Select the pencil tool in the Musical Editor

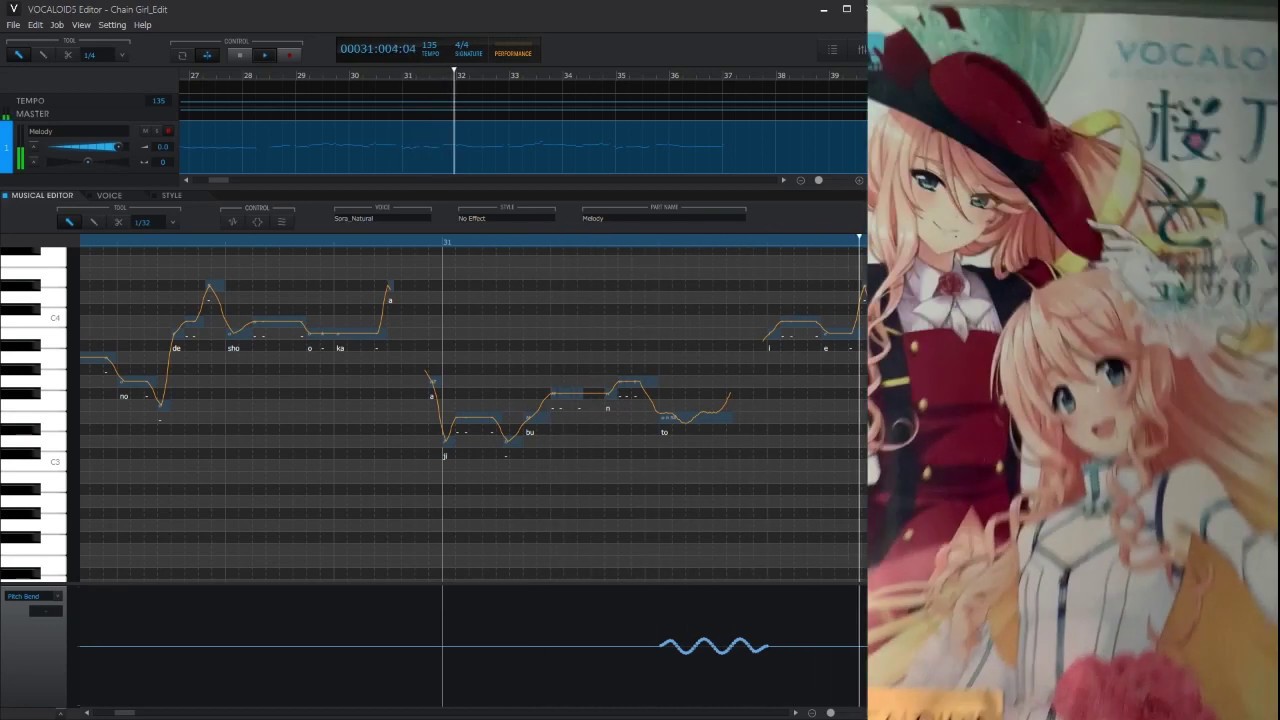[x=69, y=222]
